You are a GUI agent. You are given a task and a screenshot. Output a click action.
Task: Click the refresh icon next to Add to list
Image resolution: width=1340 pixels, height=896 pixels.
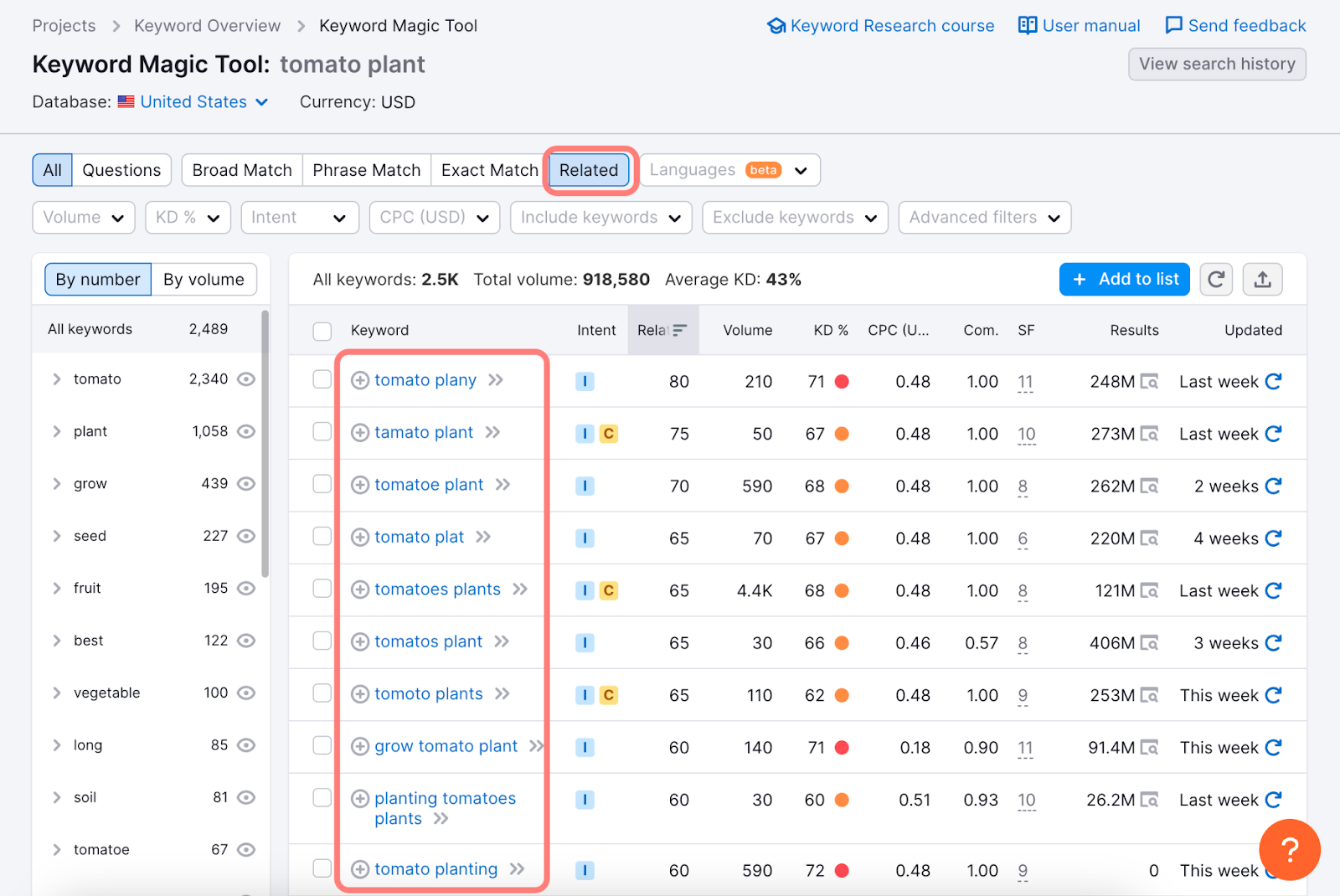[x=1216, y=279]
